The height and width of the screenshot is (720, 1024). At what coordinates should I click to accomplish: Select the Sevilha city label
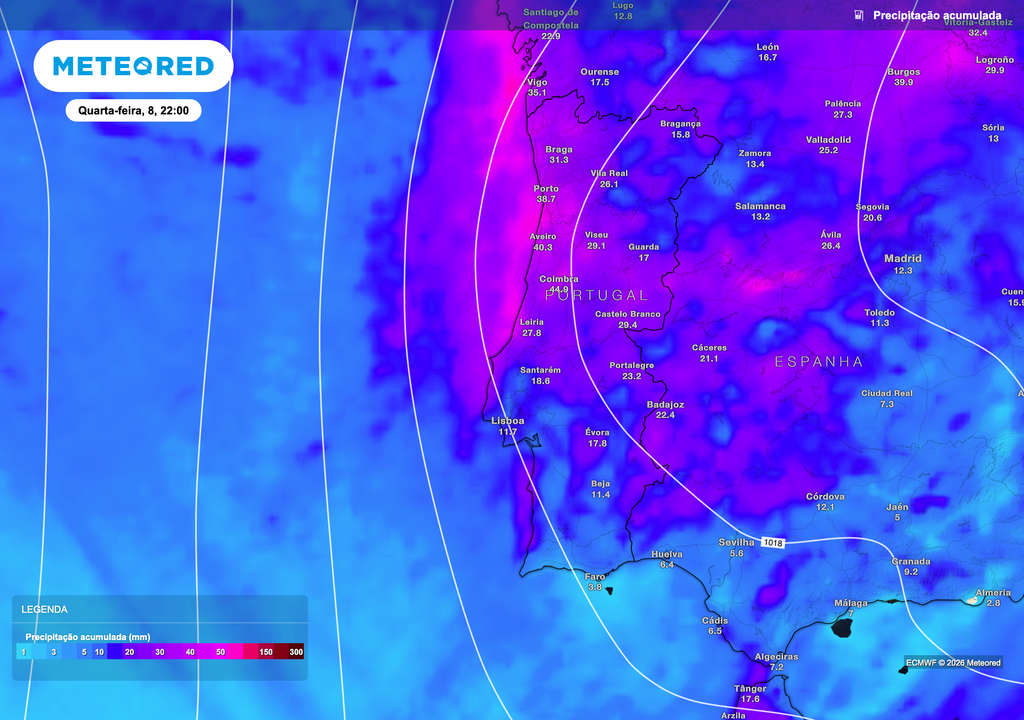737,541
